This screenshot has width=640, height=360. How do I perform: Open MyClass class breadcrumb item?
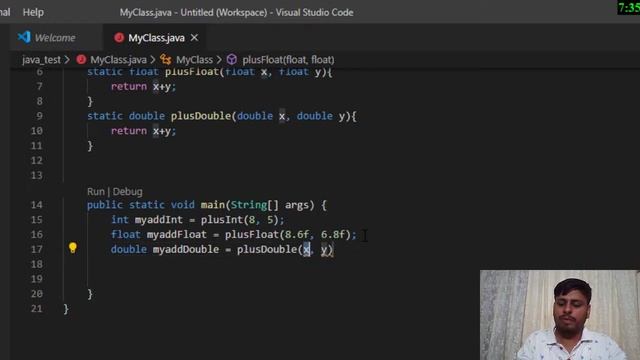pyautogui.click(x=194, y=60)
